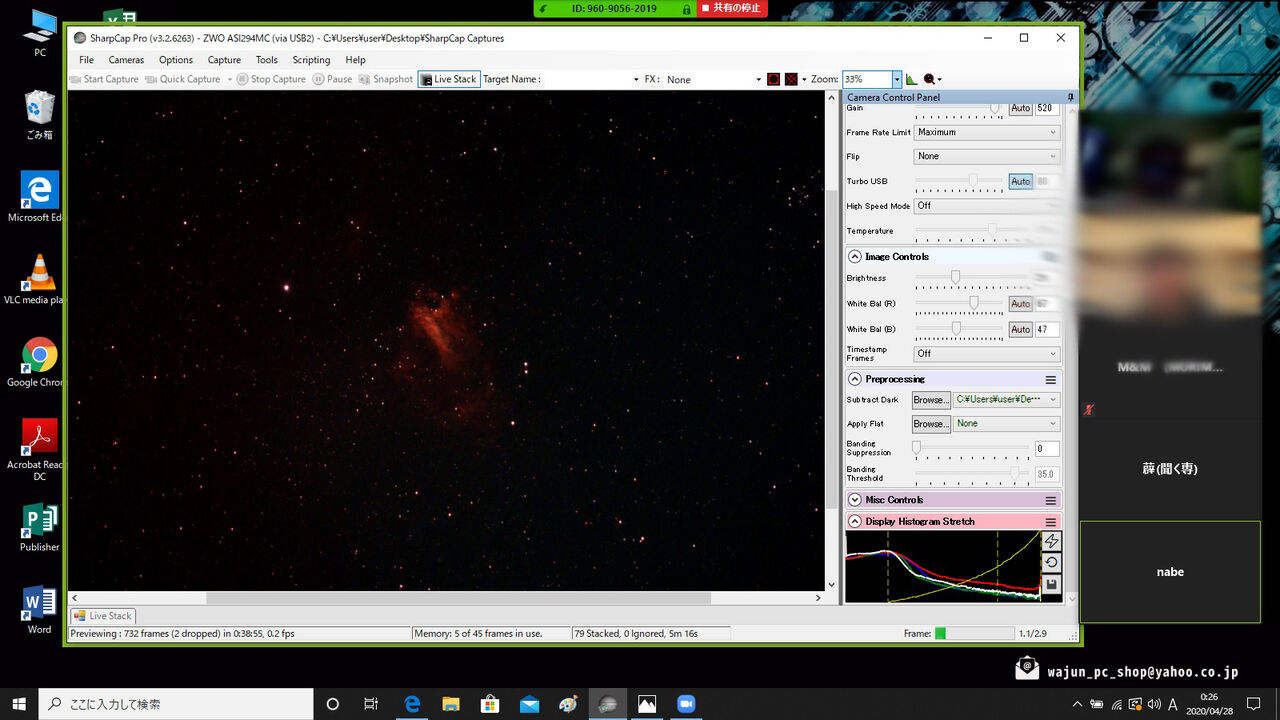Reset the display histogram stretch
The image size is (1280, 720).
point(1051,563)
